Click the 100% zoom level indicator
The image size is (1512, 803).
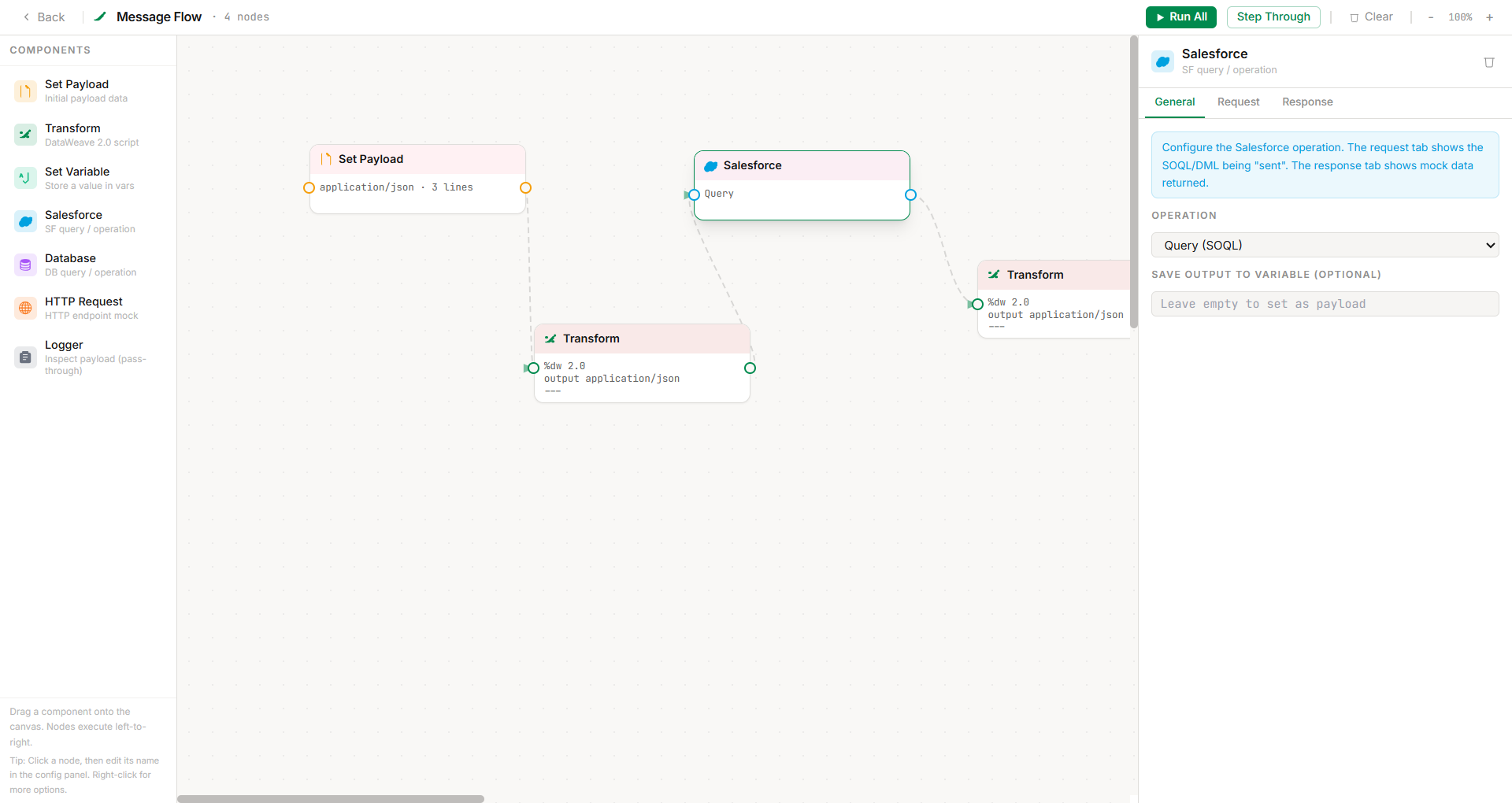pyautogui.click(x=1460, y=17)
